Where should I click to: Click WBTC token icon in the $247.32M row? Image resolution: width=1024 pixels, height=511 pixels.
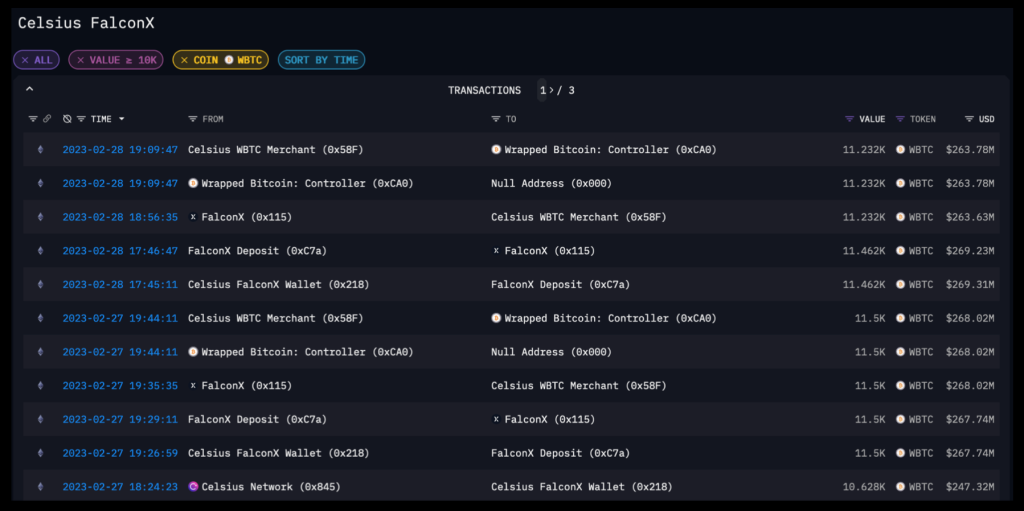click(901, 487)
